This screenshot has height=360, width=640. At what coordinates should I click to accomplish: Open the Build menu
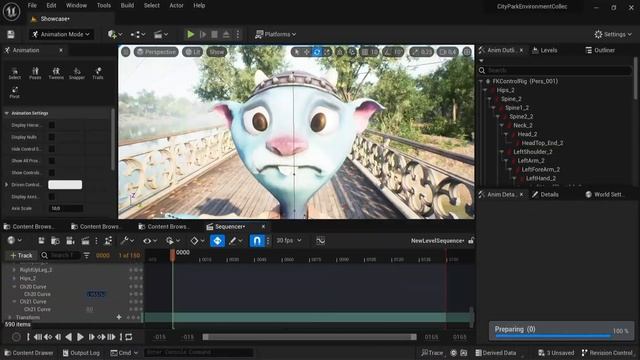coord(127,5)
